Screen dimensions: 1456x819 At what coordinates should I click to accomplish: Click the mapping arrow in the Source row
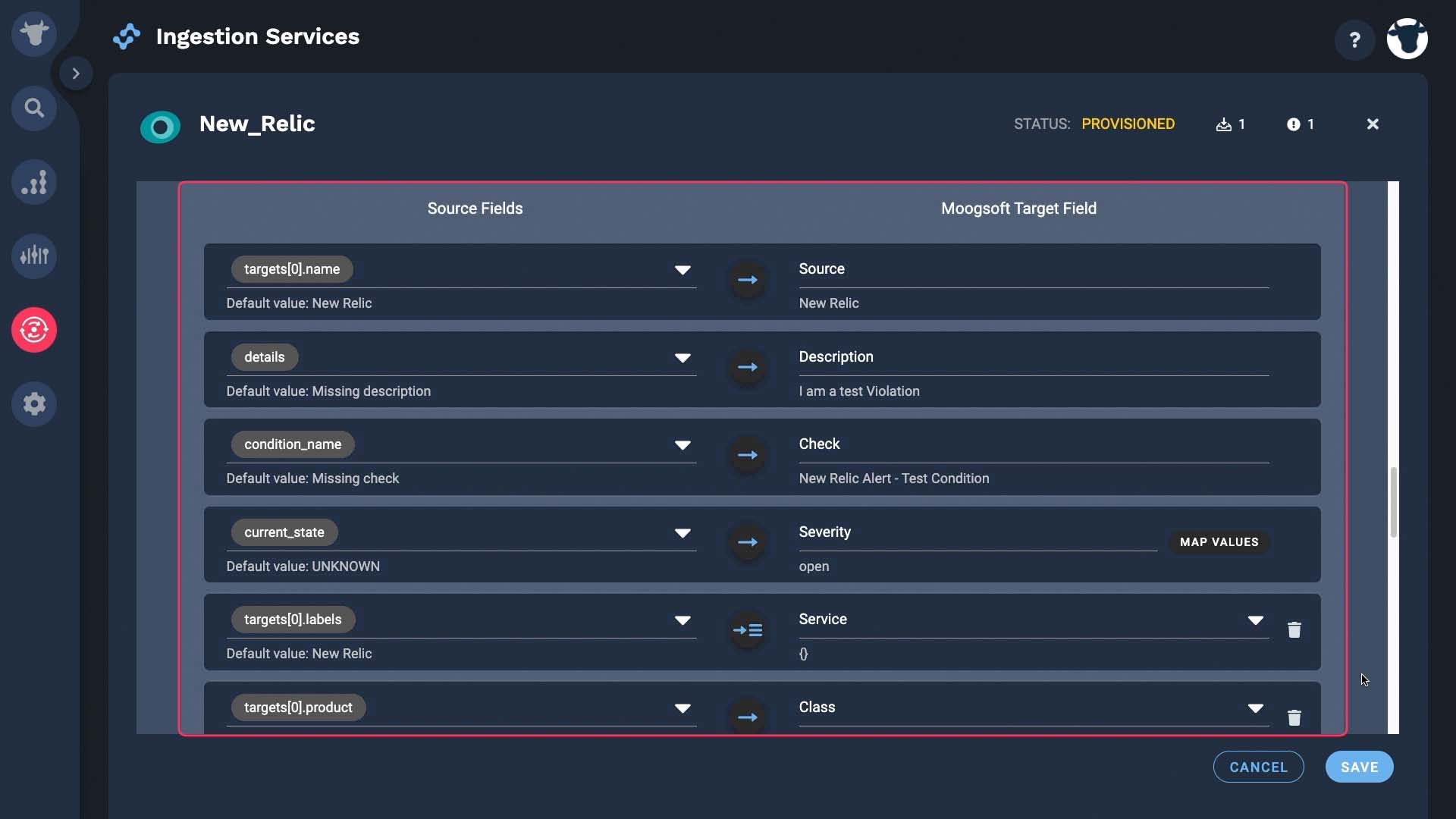pos(748,280)
